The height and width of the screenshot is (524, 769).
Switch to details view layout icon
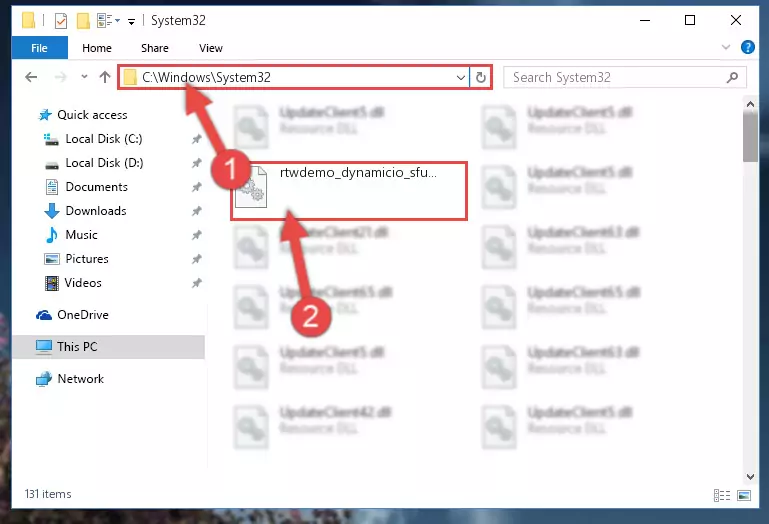point(722,496)
